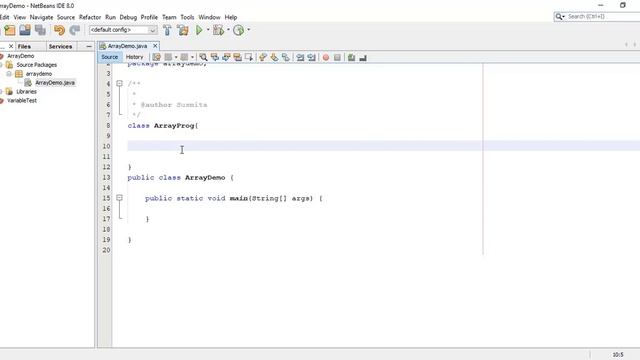Switch to Source view
Image resolution: width=640 pixels, height=360 pixels.
click(x=109, y=57)
